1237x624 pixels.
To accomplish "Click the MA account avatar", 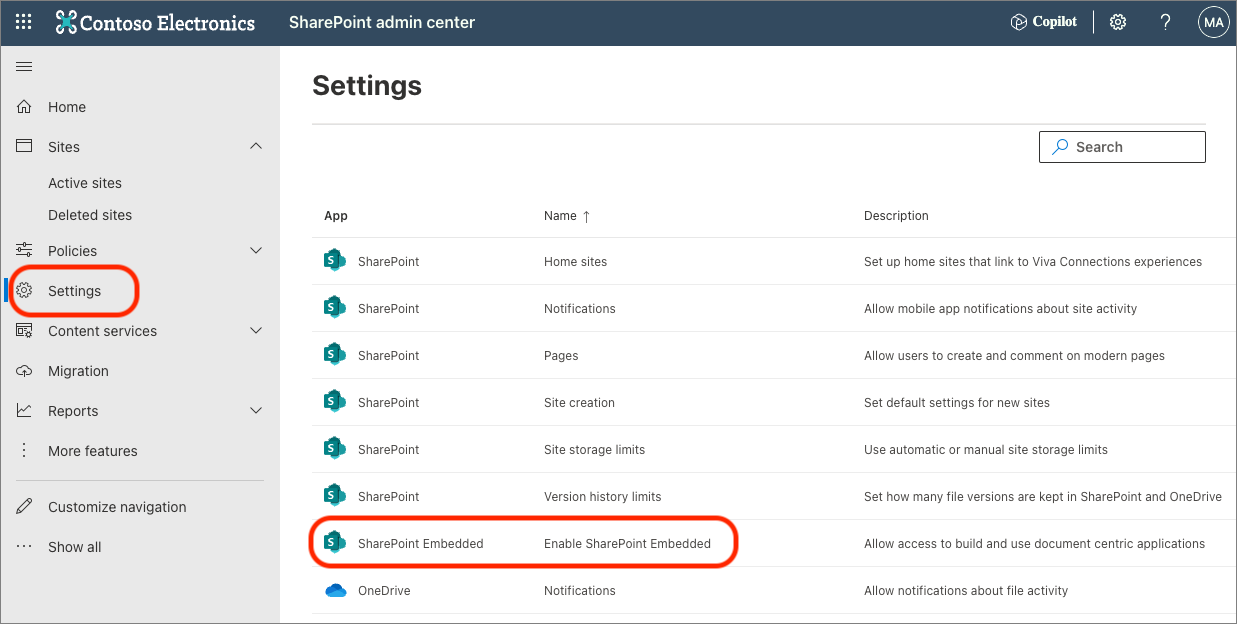I will (1213, 21).
